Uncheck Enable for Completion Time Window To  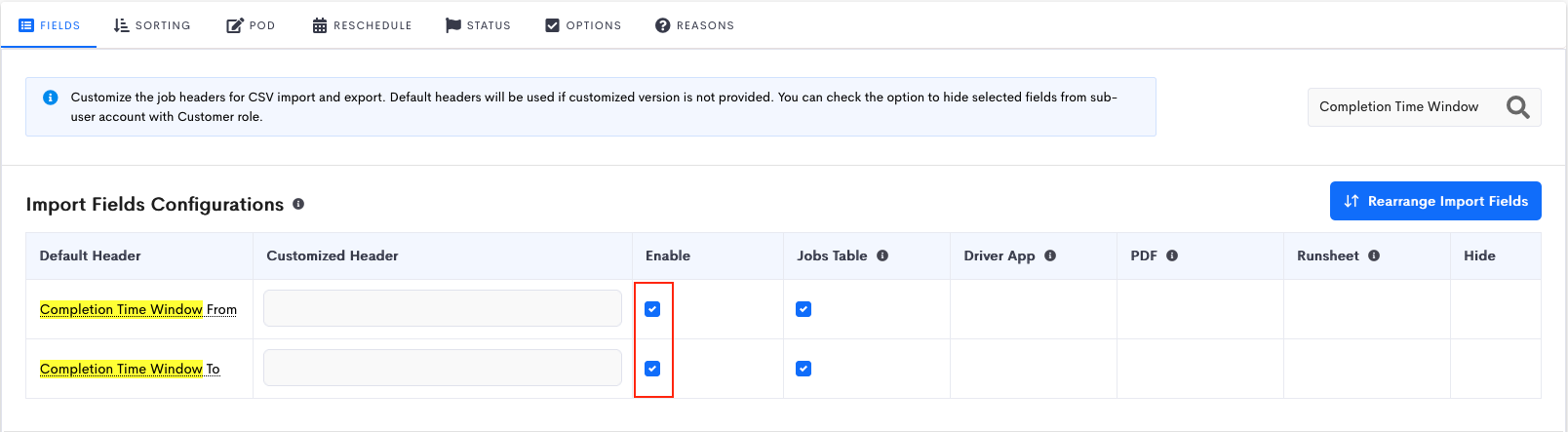click(x=652, y=369)
